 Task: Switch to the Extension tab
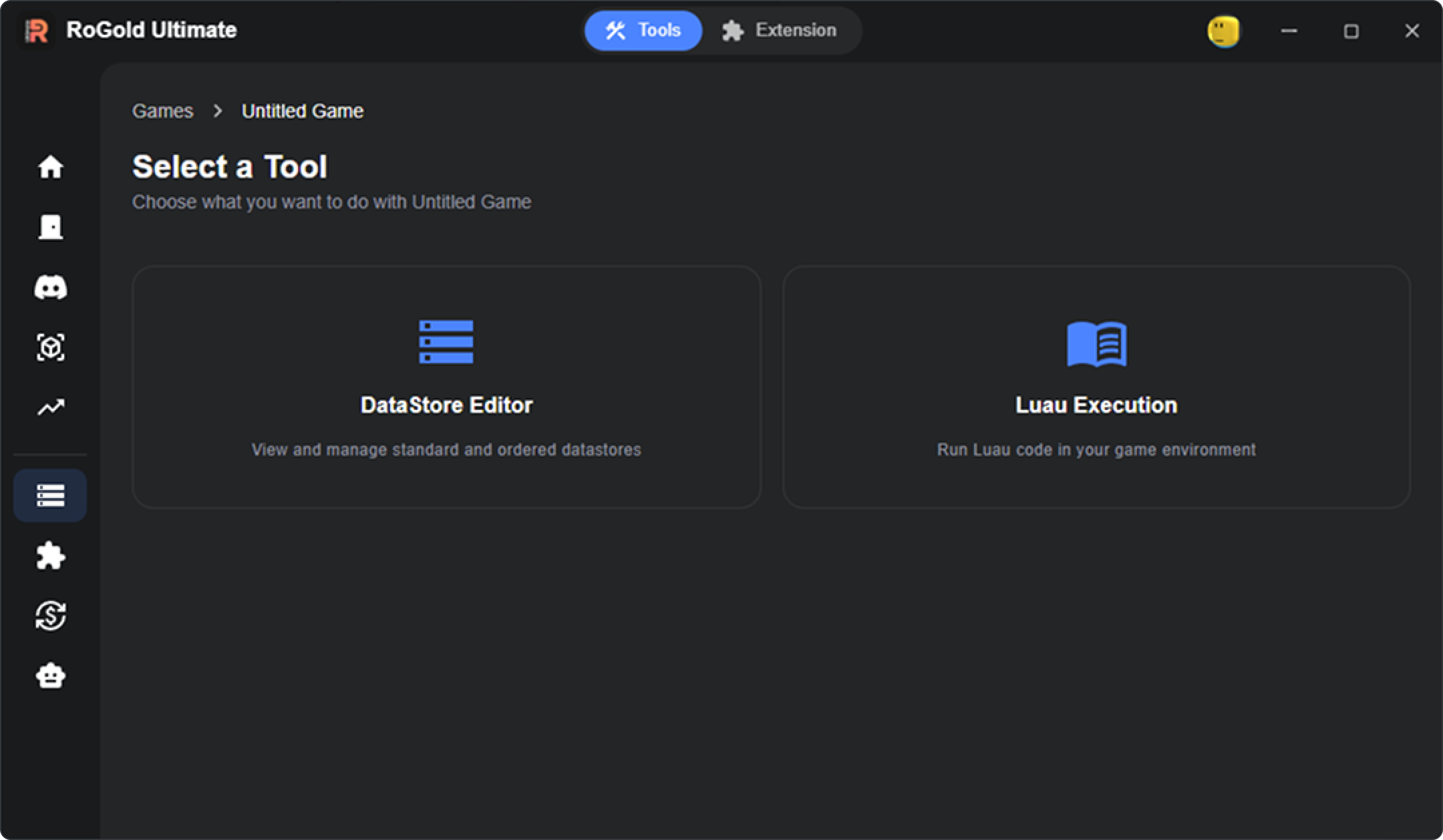click(x=780, y=31)
